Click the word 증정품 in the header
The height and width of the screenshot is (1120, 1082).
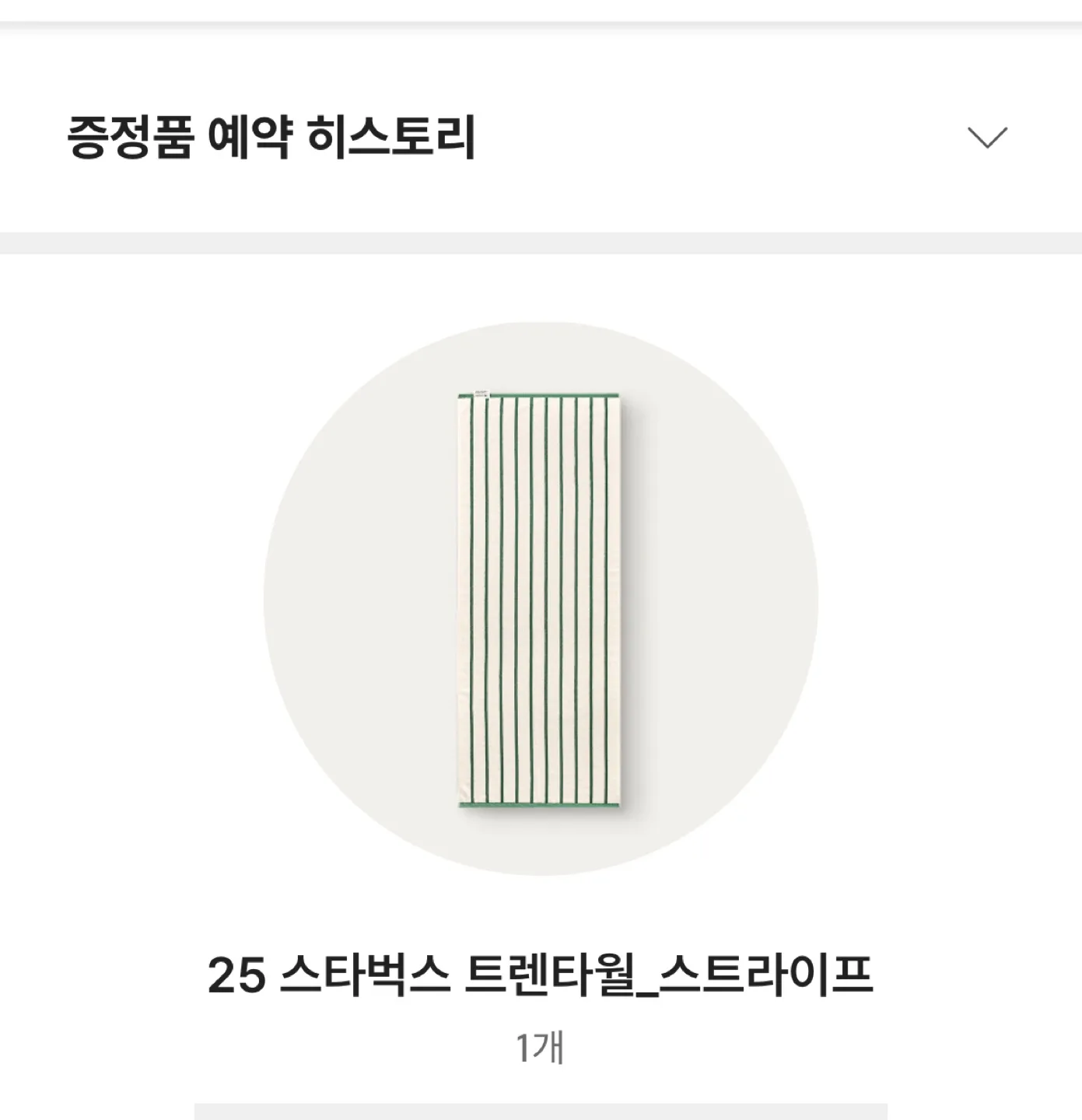click(129, 137)
